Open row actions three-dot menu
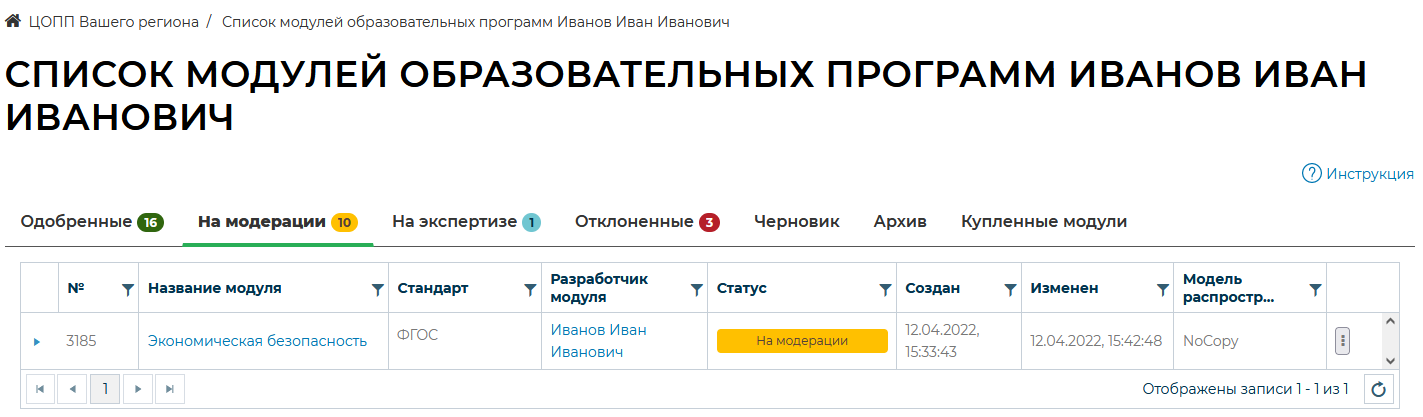Image resolution: width=1423 pixels, height=417 pixels. (1343, 341)
